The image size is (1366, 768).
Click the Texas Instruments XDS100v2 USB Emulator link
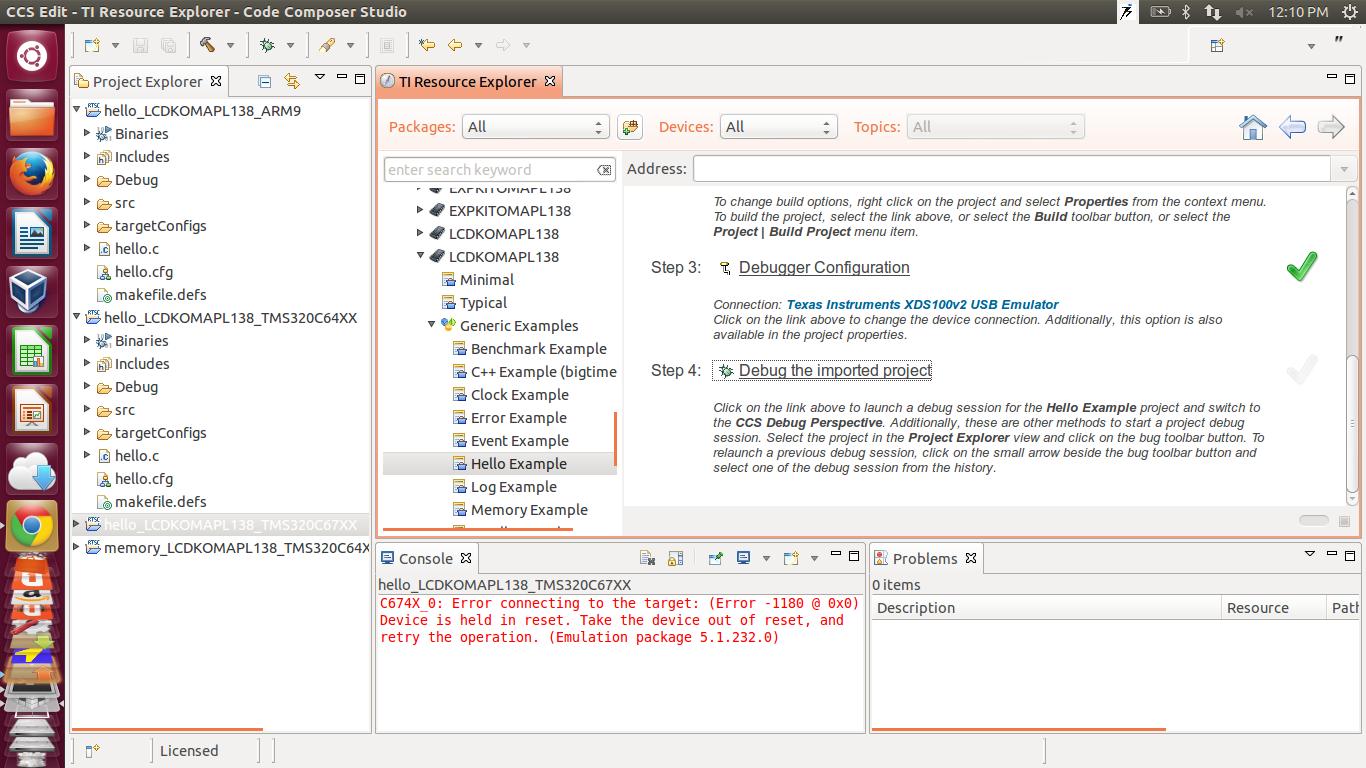[922, 305]
